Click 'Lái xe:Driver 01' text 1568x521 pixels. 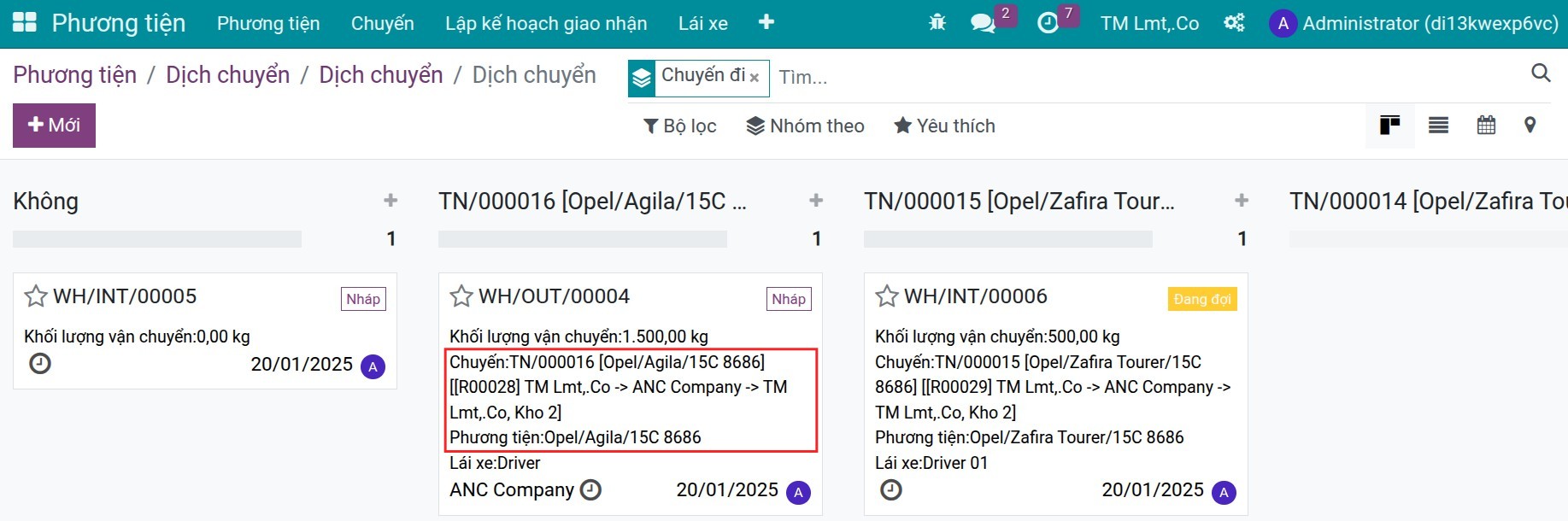coord(931,463)
